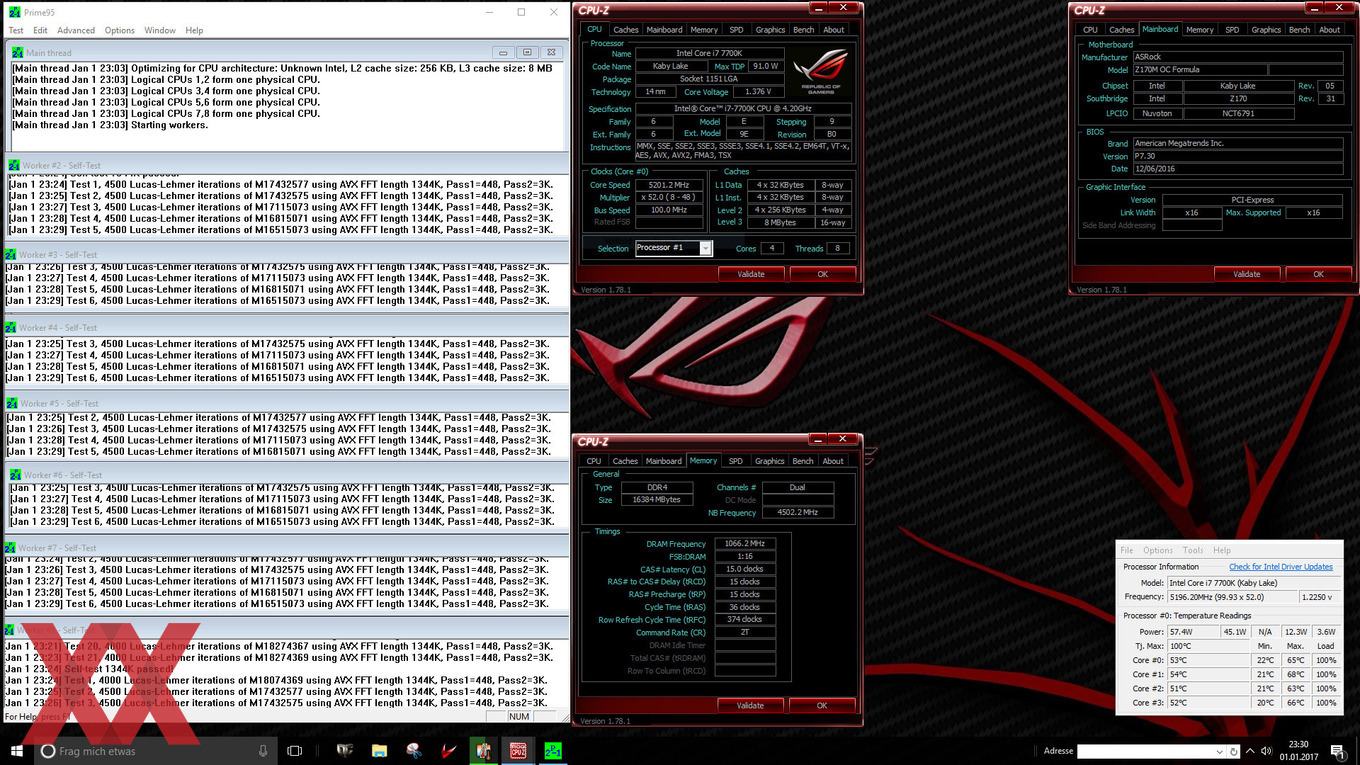This screenshot has height=765, width=1360.
Task: Click the Worker #4 Self-Test window icon
Action: tap(11, 327)
